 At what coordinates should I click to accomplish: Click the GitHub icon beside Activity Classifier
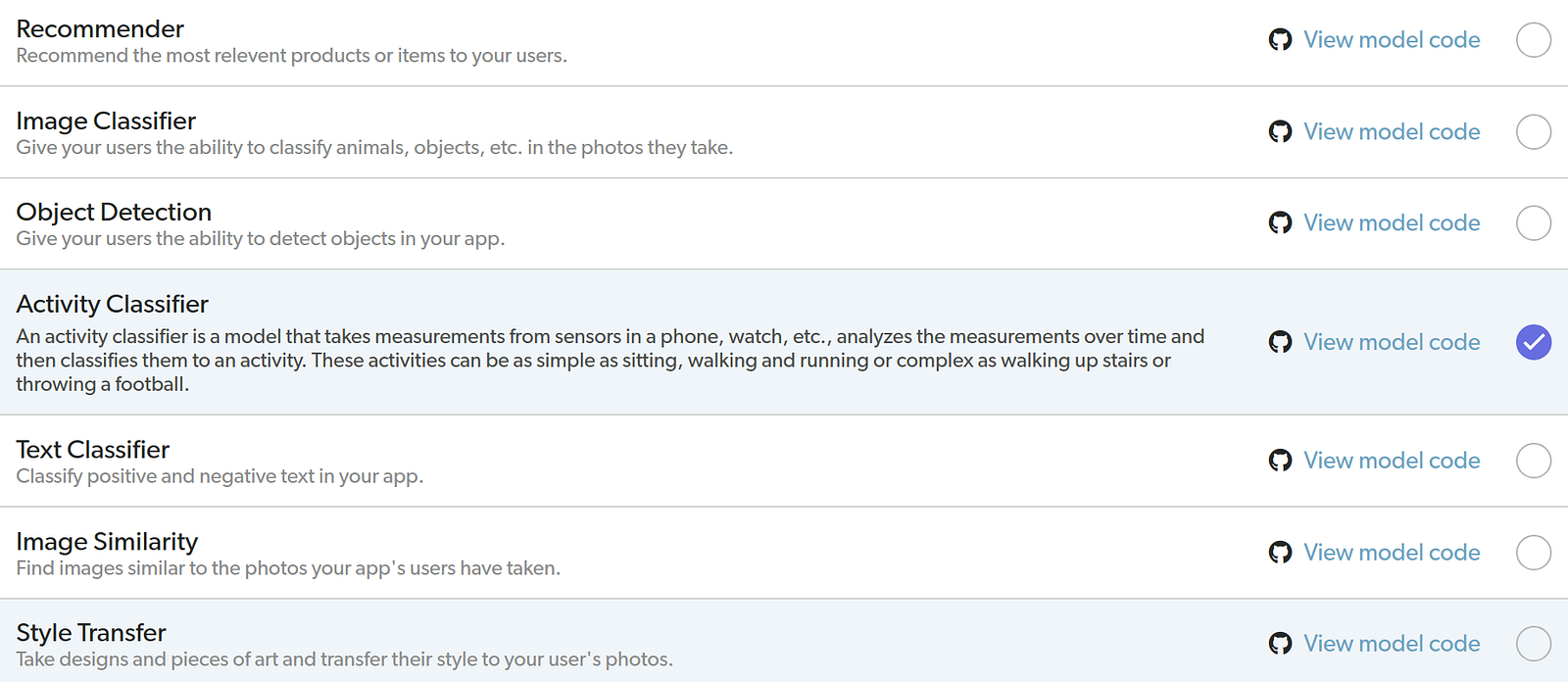coord(1280,342)
